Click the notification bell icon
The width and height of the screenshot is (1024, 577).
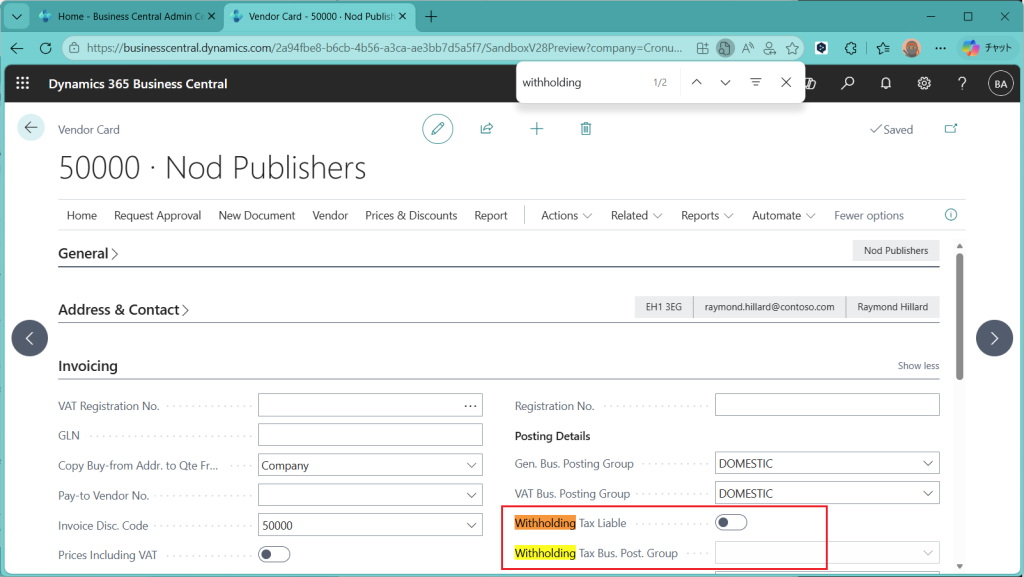886,84
